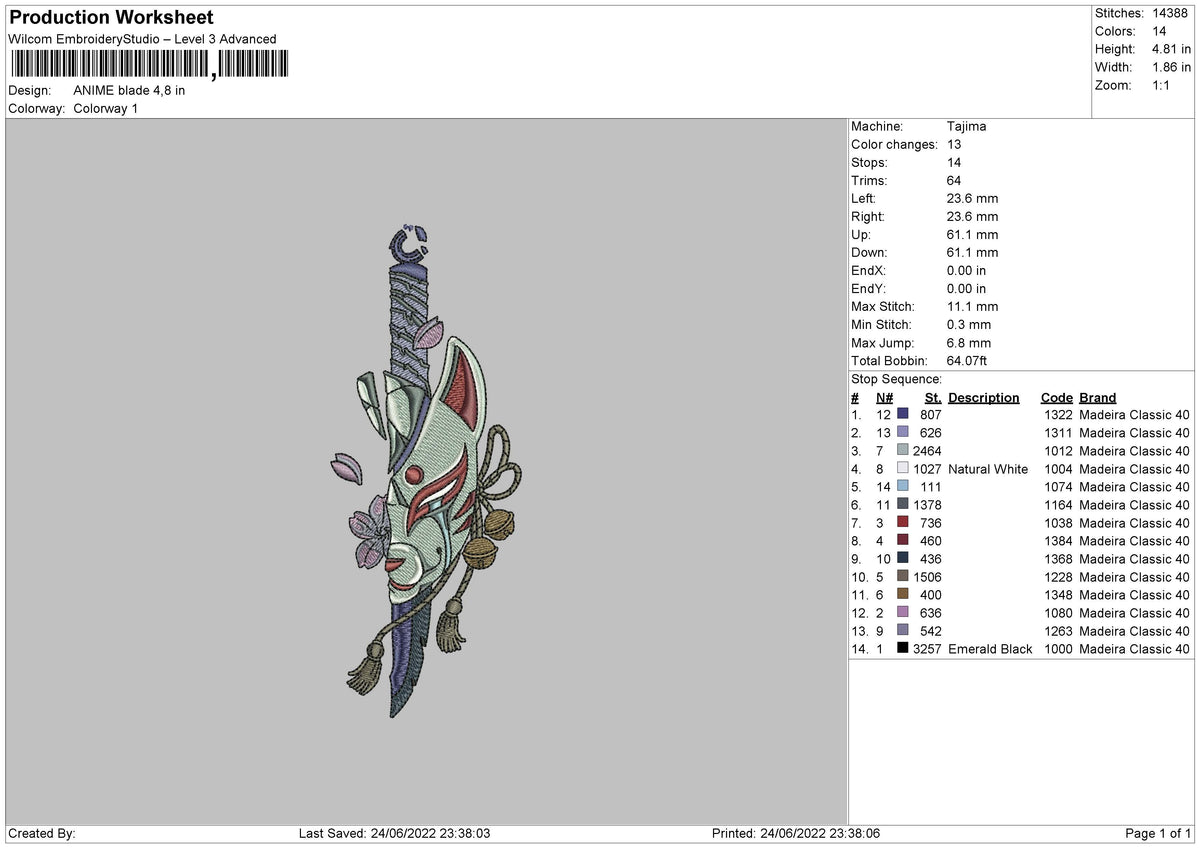Image resolution: width=1200 pixels, height=848 pixels.
Task: Click the Brand column header
Action: point(1097,397)
